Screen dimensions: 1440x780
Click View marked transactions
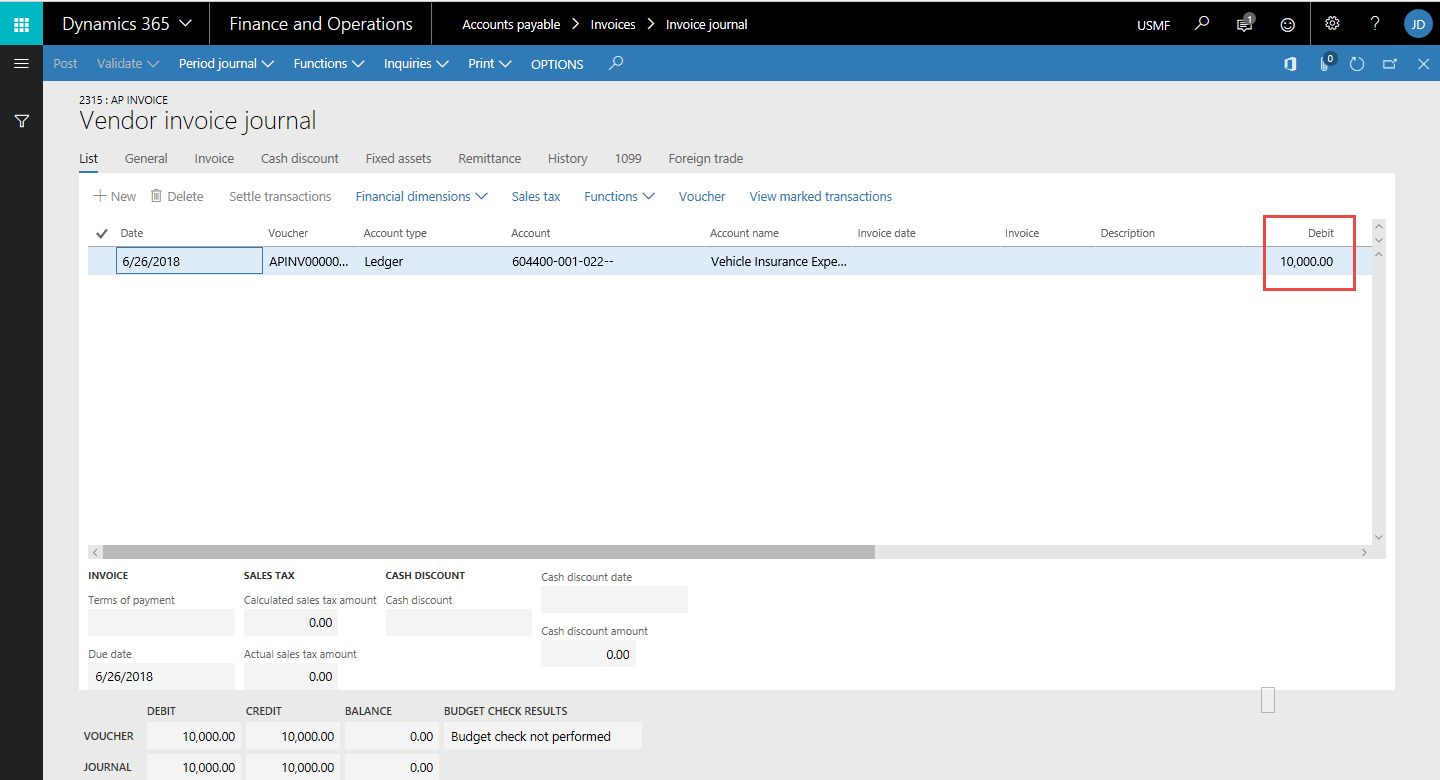pyautogui.click(x=820, y=196)
